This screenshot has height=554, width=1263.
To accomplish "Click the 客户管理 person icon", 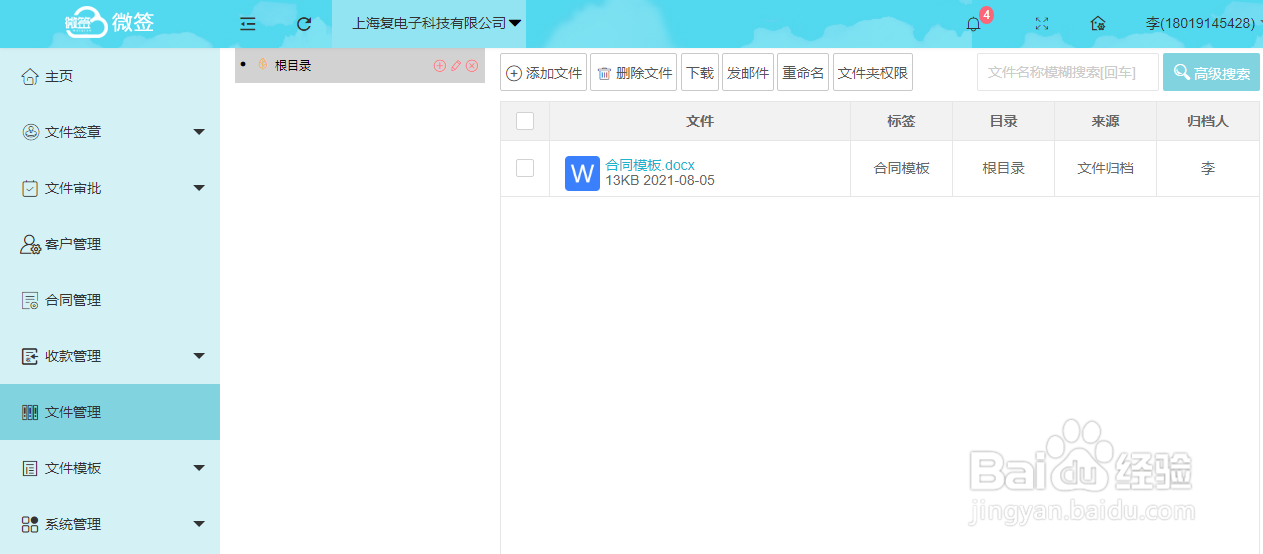I will coord(30,244).
